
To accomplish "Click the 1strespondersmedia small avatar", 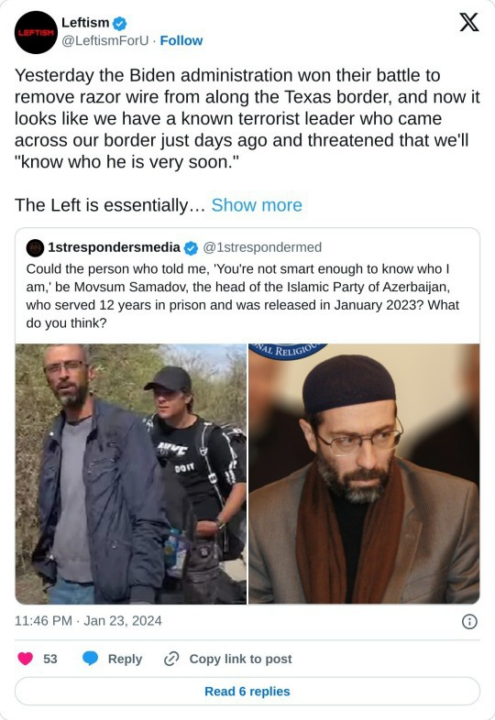I will 35,248.
